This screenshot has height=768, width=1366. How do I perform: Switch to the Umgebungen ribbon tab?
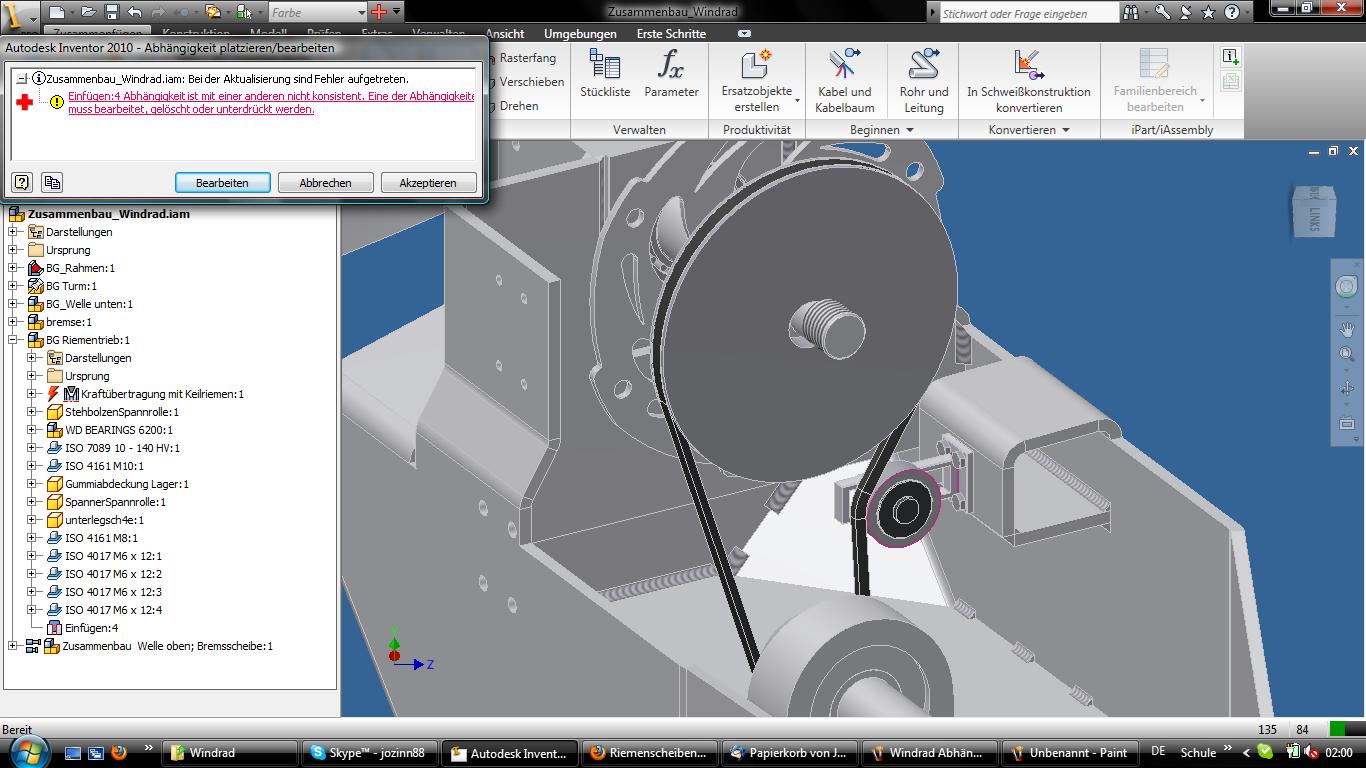(579, 33)
